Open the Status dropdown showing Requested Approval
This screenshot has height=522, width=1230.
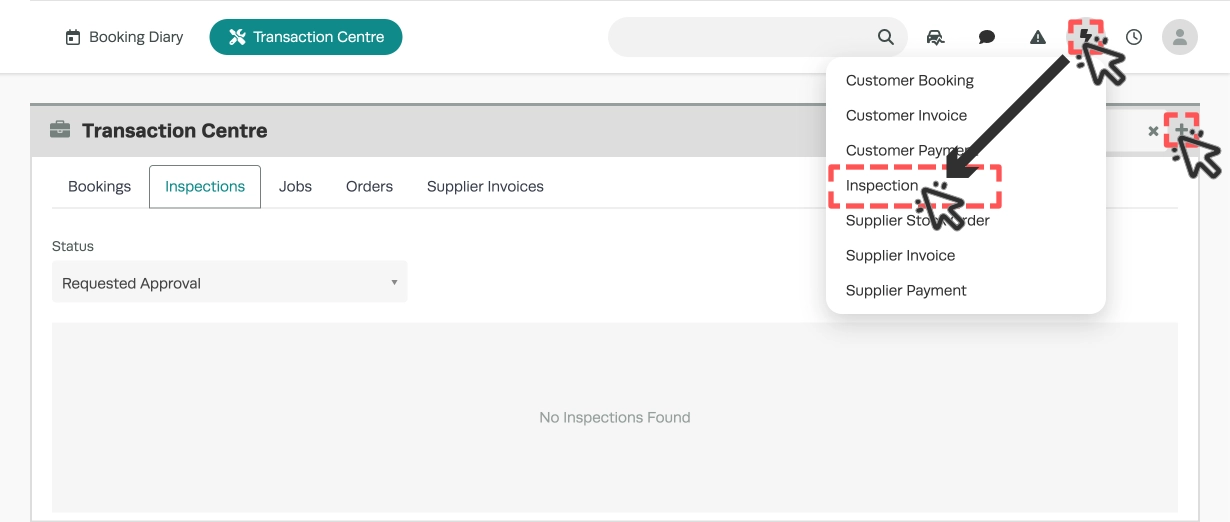[230, 283]
